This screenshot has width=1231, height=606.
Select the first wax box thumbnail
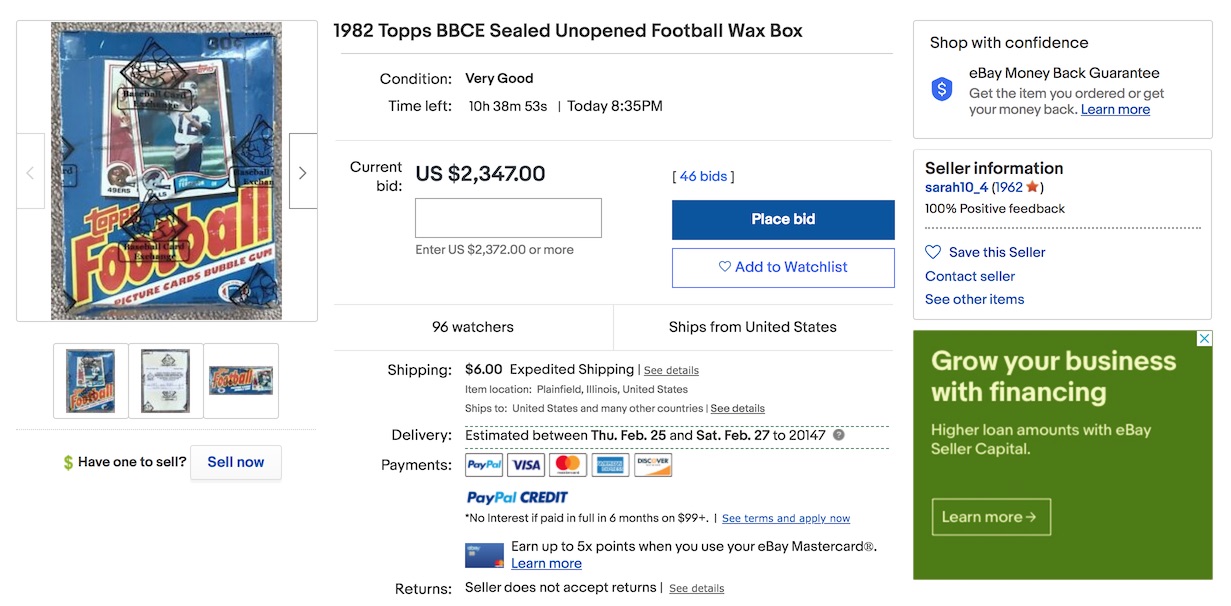click(91, 380)
